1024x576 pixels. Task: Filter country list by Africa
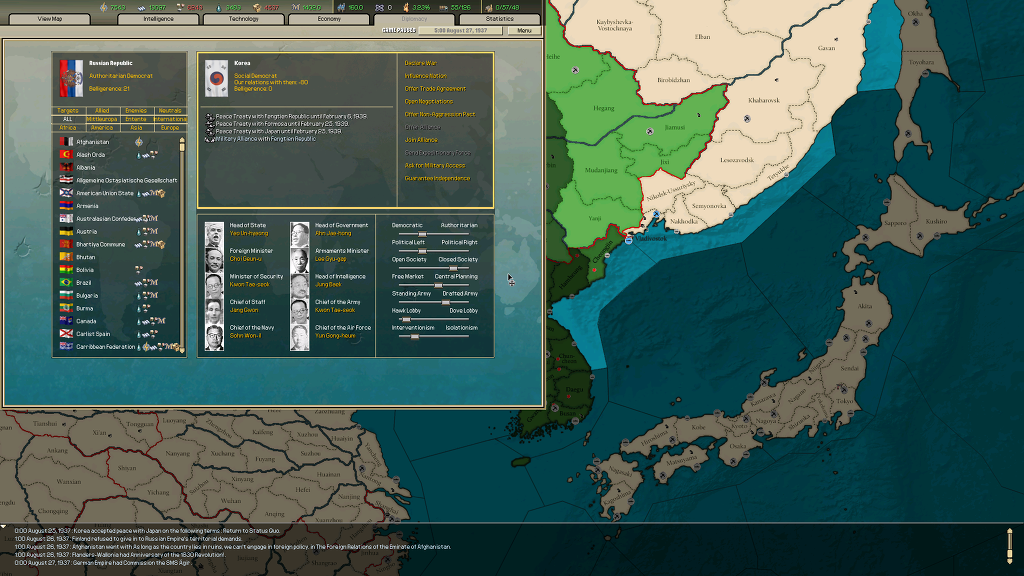pos(68,128)
